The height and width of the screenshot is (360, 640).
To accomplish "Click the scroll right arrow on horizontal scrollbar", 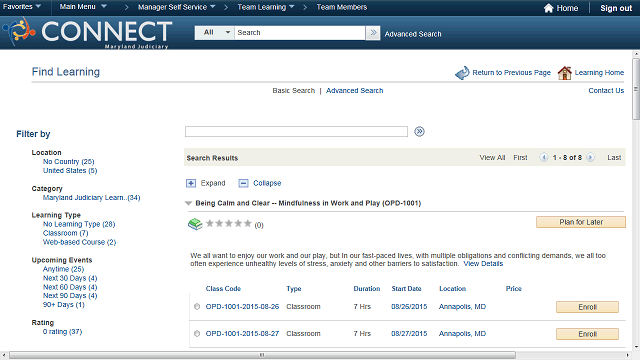I will (x=628, y=355).
